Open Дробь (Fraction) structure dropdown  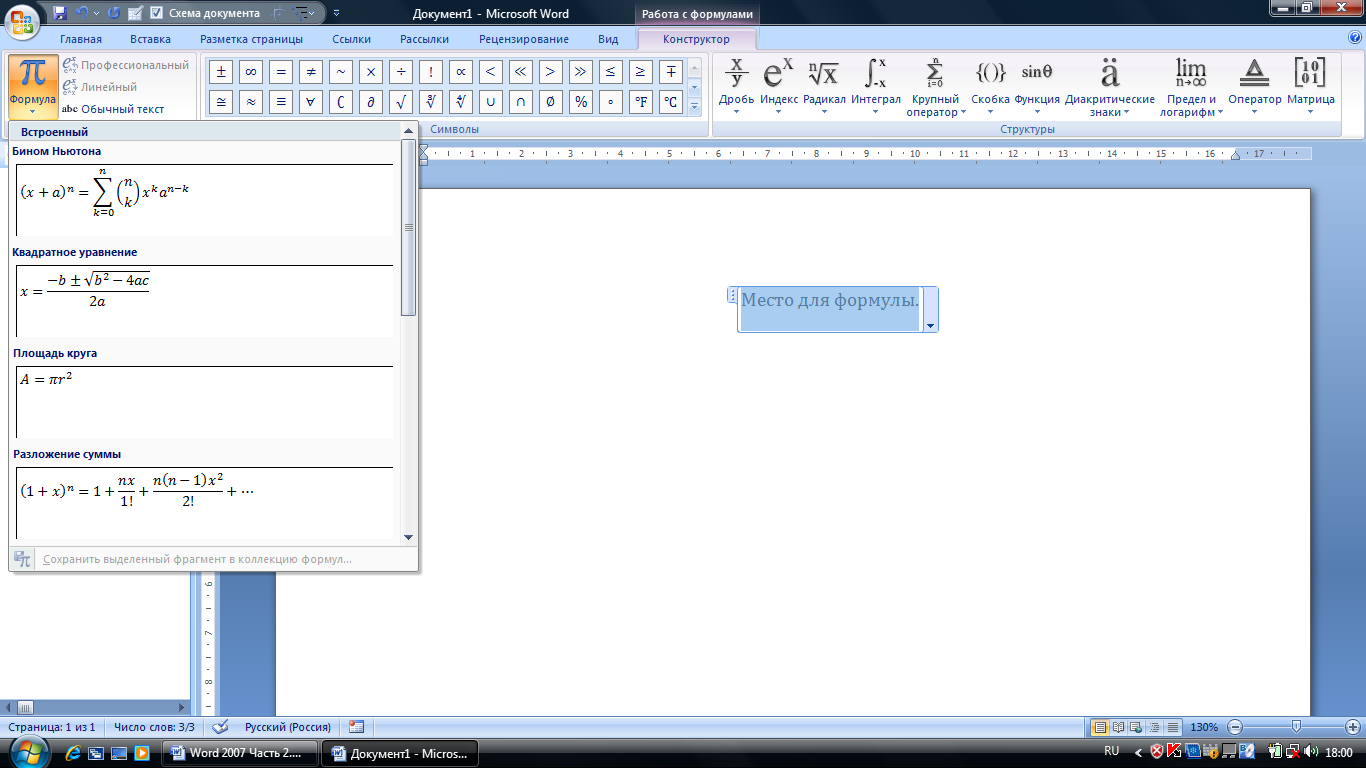click(736, 86)
